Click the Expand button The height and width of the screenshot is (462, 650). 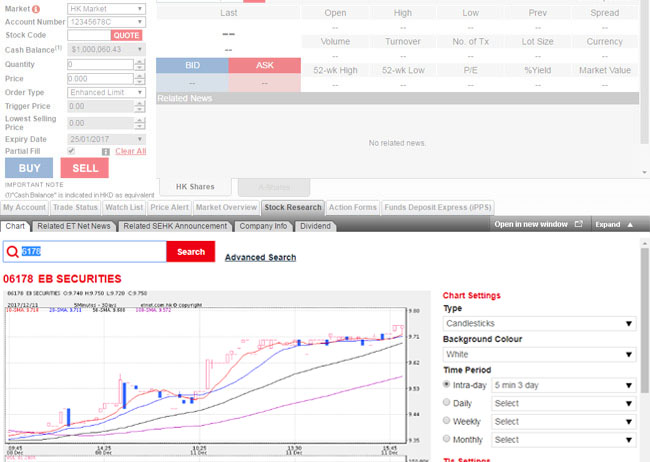click(x=615, y=224)
